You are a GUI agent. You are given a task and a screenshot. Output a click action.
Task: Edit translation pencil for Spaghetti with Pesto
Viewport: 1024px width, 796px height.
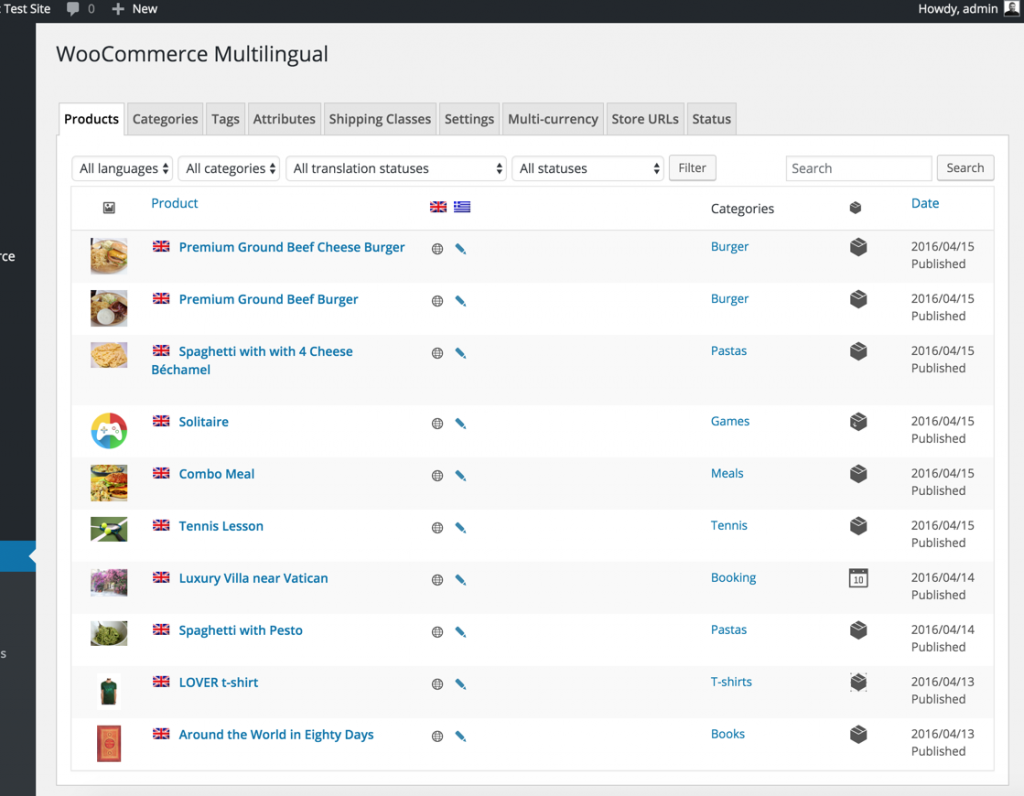460,632
